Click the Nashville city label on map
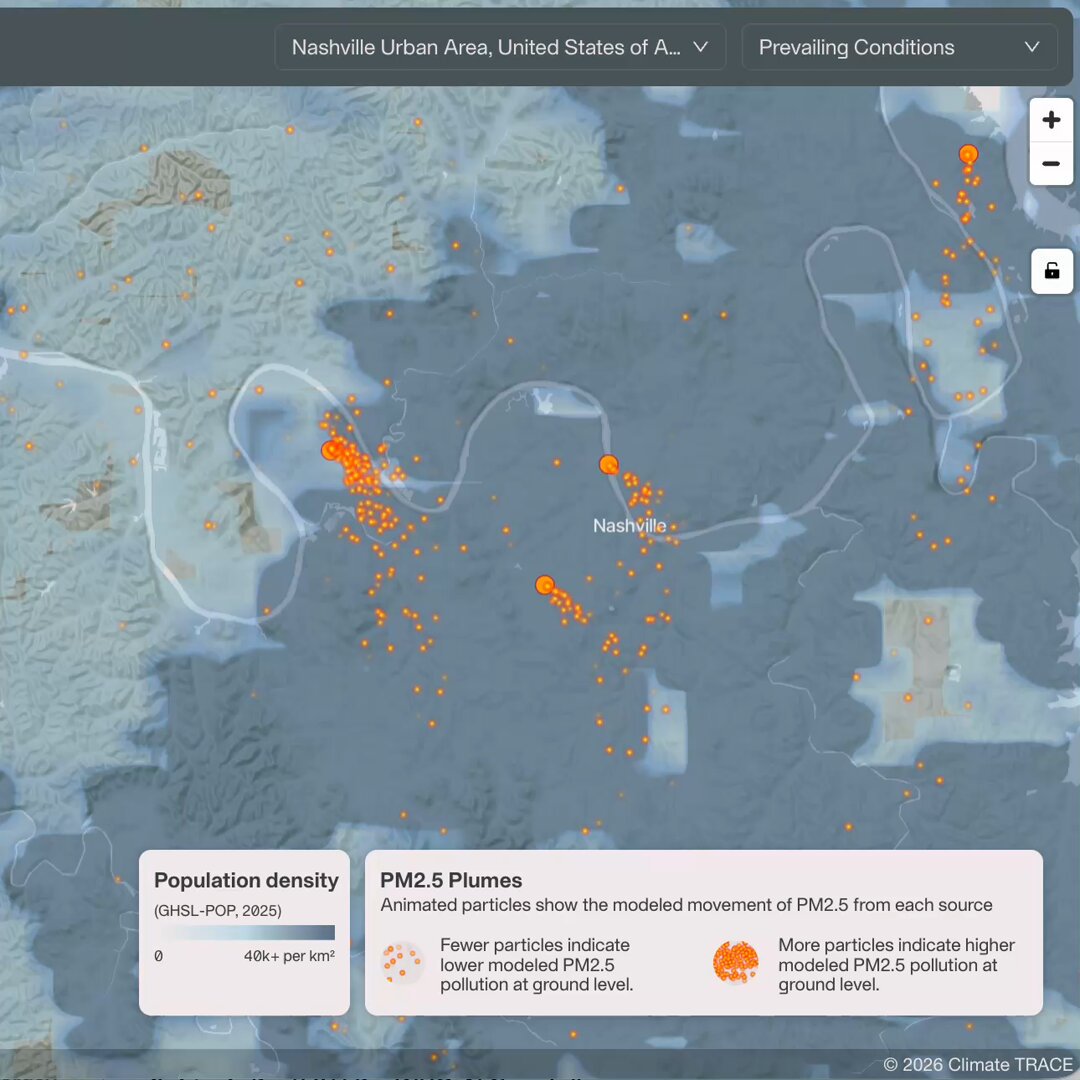This screenshot has height=1080, width=1080. [x=630, y=526]
